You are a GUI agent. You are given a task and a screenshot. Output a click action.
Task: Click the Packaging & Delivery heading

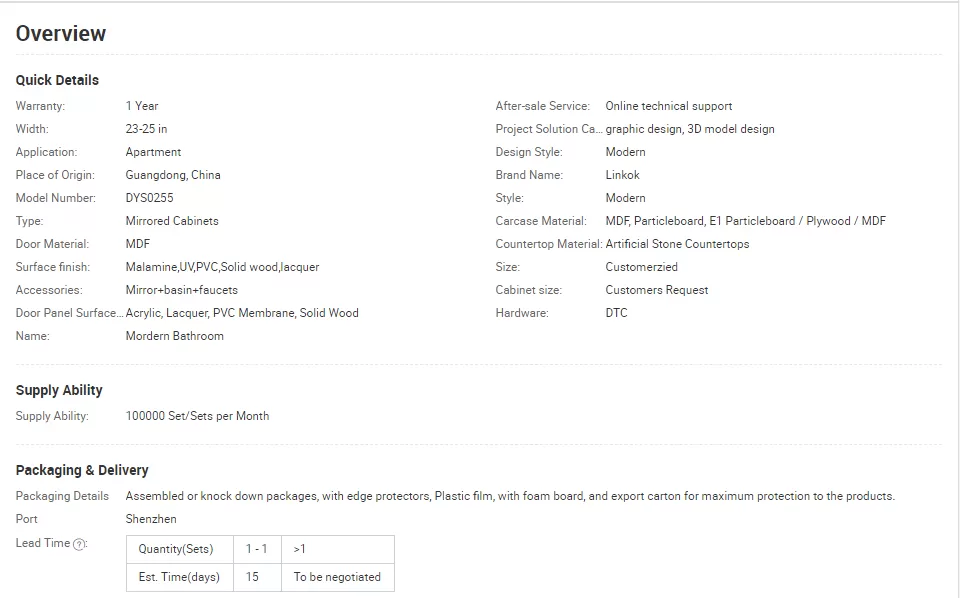[82, 470]
